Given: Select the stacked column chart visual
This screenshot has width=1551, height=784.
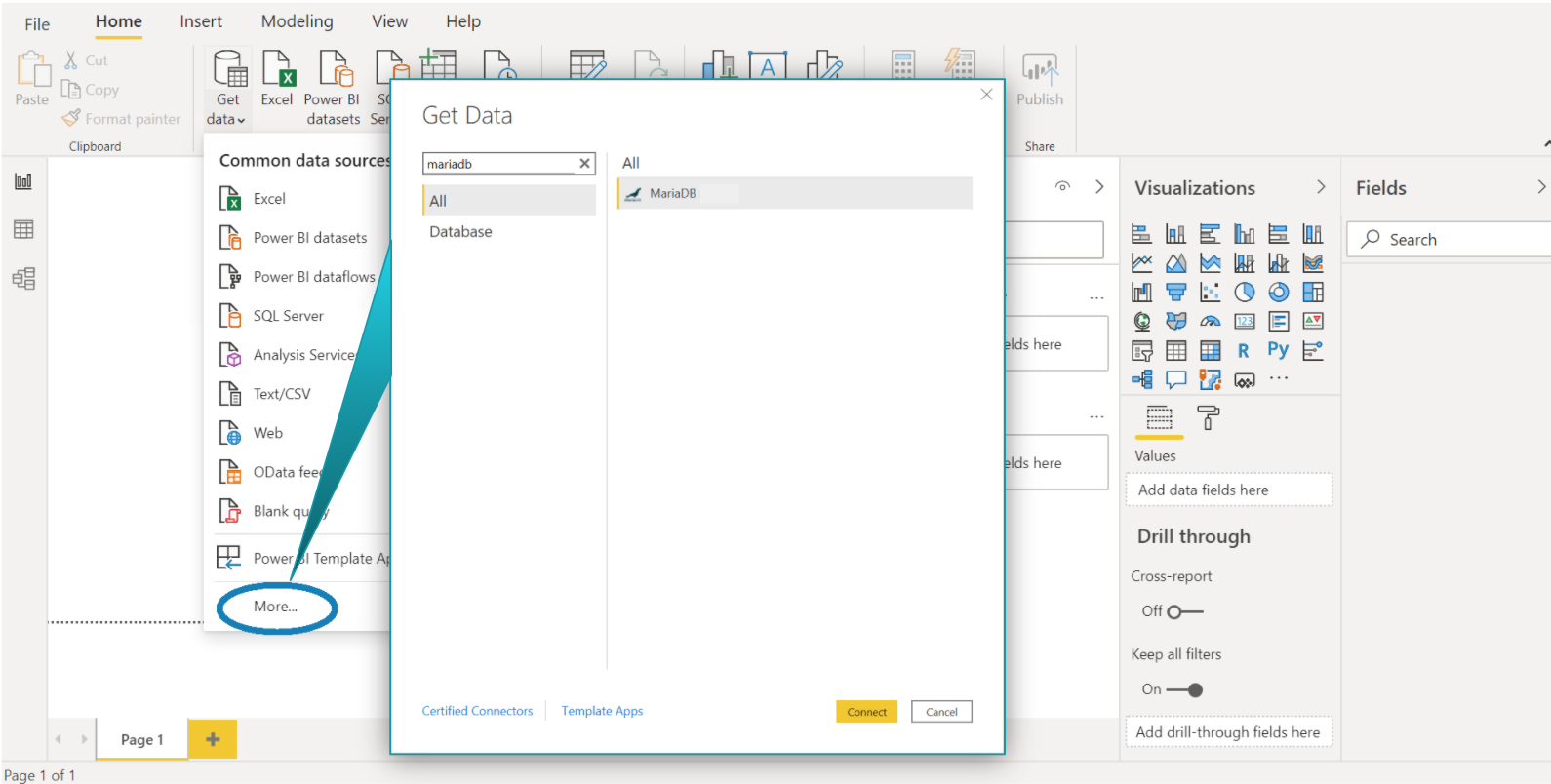Looking at the screenshot, I should coord(1176,234).
